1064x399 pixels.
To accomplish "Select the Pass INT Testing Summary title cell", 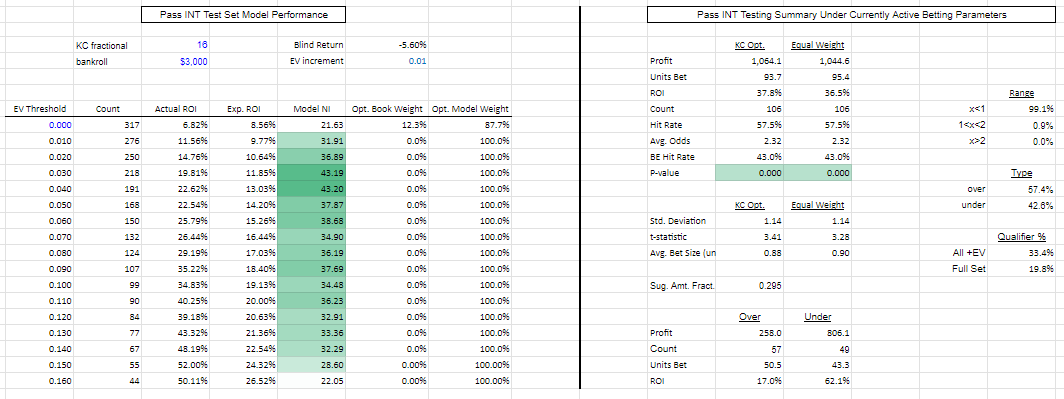I will pyautogui.click(x=852, y=14).
